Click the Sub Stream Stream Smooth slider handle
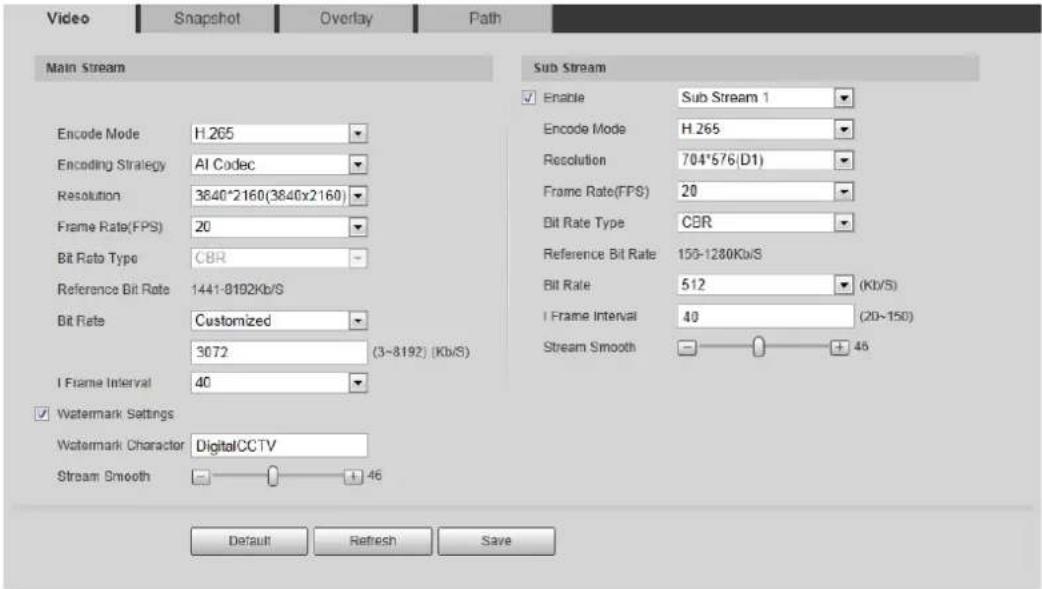Viewport: 1042px width, 589px height. pyautogui.click(x=758, y=347)
